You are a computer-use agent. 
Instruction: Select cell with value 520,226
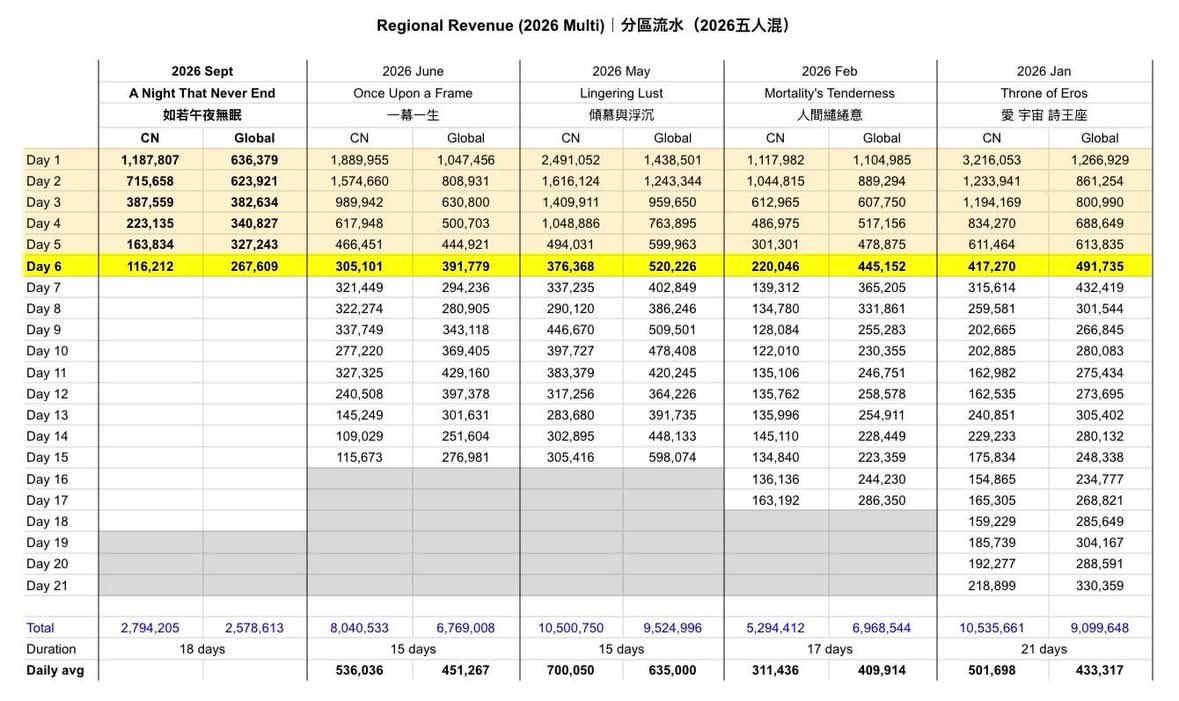[x=672, y=266]
